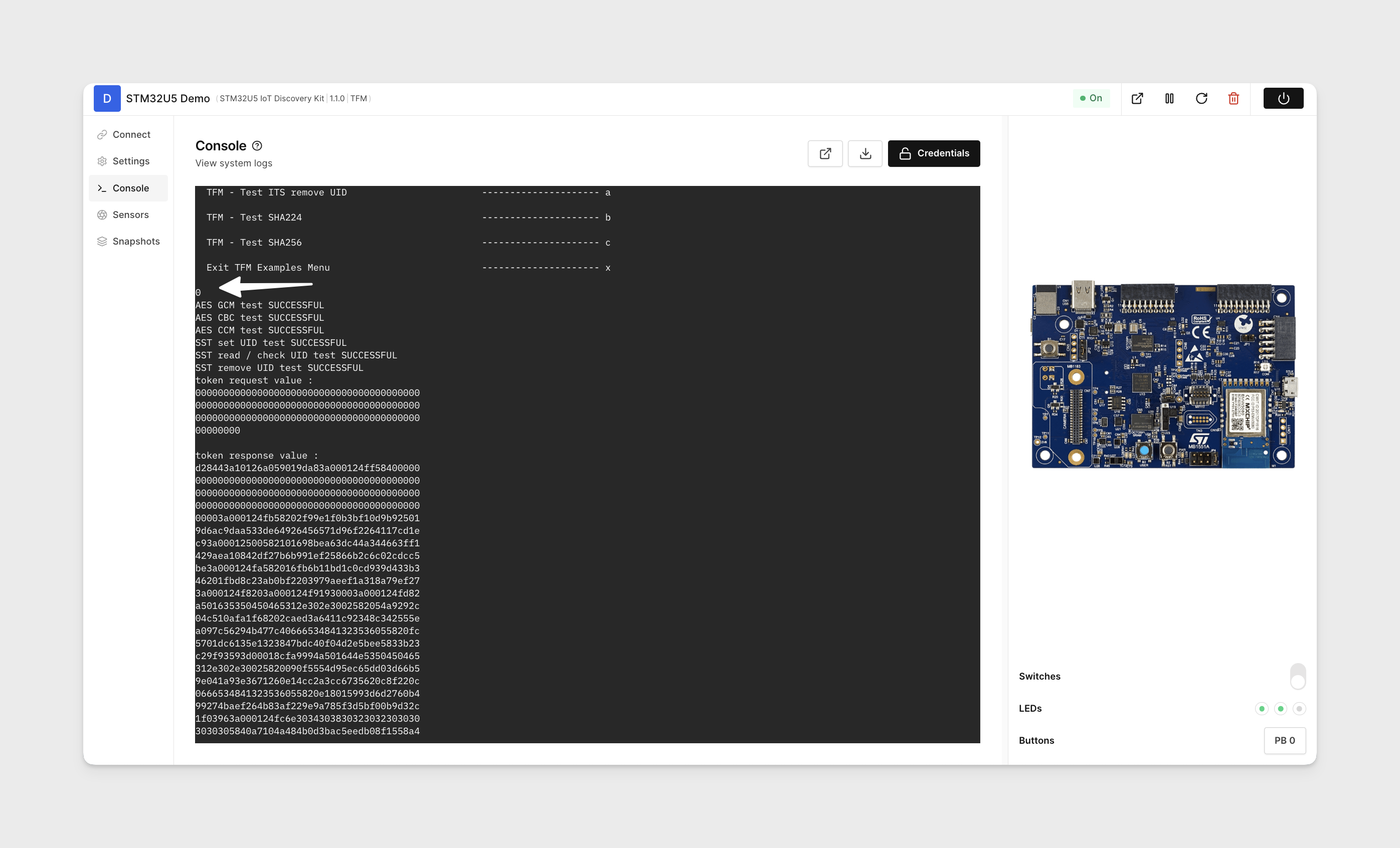Screen dimensions: 1400x848
Task: Click the columns/dashboard layout icon
Action: [x=1169, y=98]
